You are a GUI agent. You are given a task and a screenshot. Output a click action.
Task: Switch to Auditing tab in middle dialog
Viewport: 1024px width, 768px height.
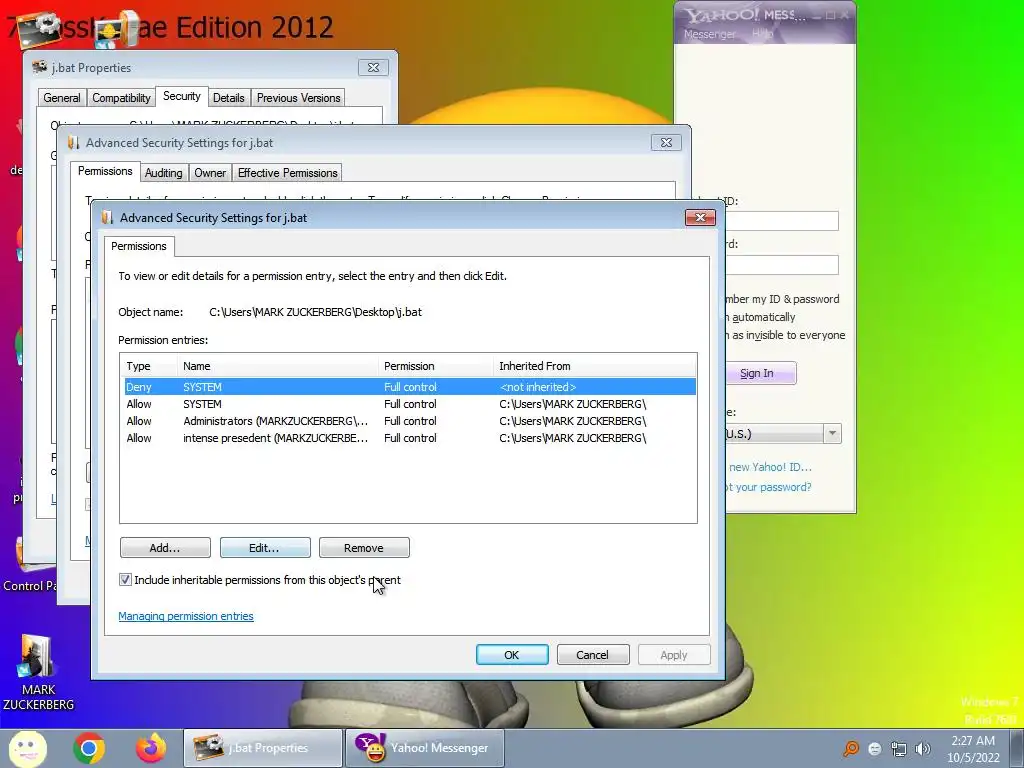pos(163,173)
